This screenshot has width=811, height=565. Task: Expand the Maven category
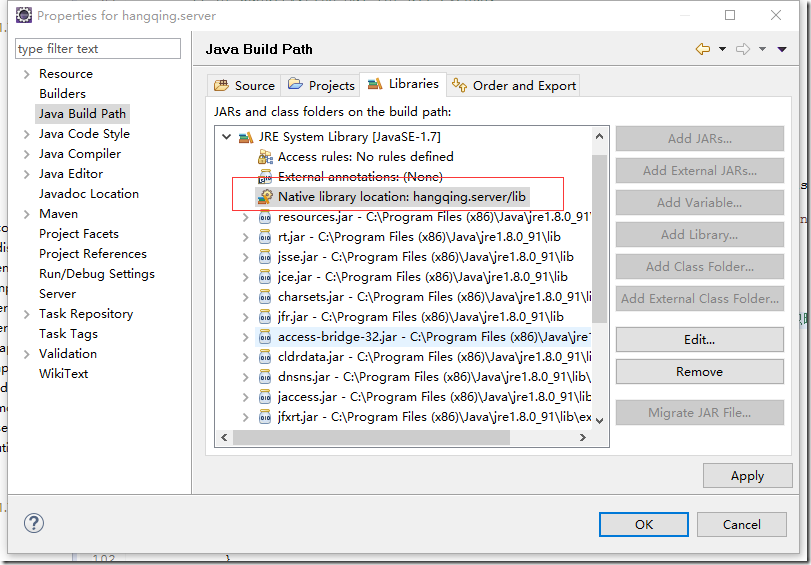[x=26, y=214]
